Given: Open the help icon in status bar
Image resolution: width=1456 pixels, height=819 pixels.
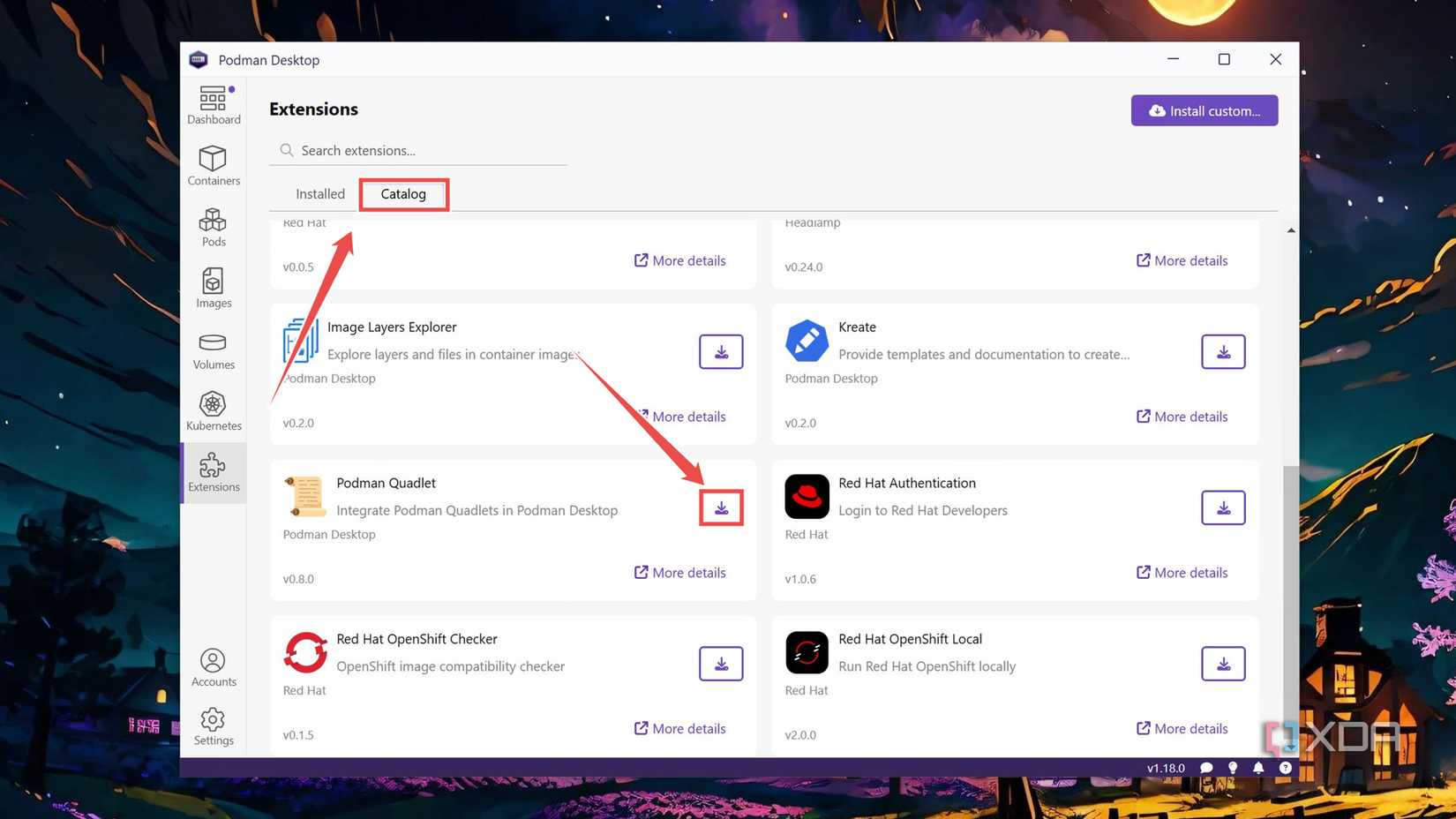Looking at the screenshot, I should [x=1285, y=768].
